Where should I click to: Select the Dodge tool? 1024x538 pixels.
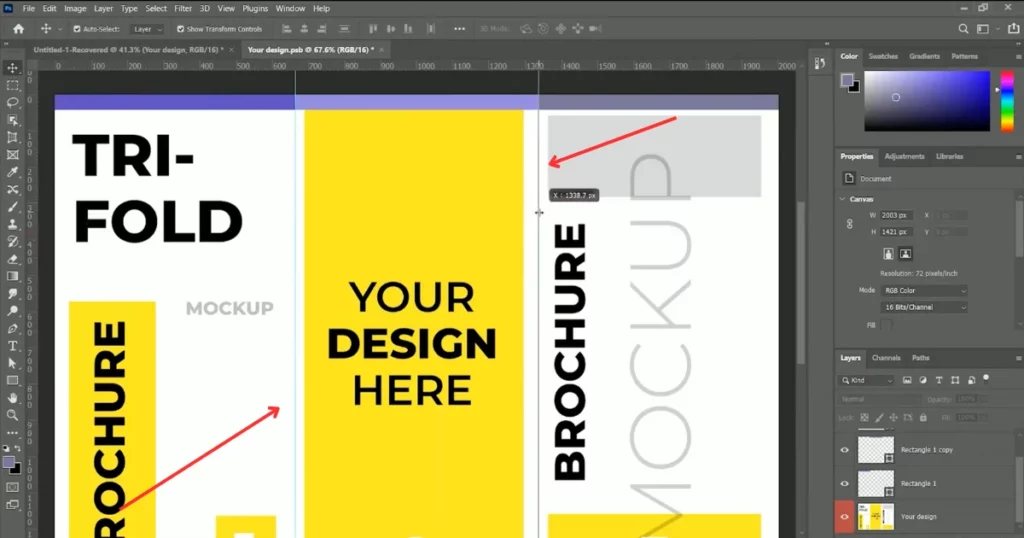pos(12,311)
